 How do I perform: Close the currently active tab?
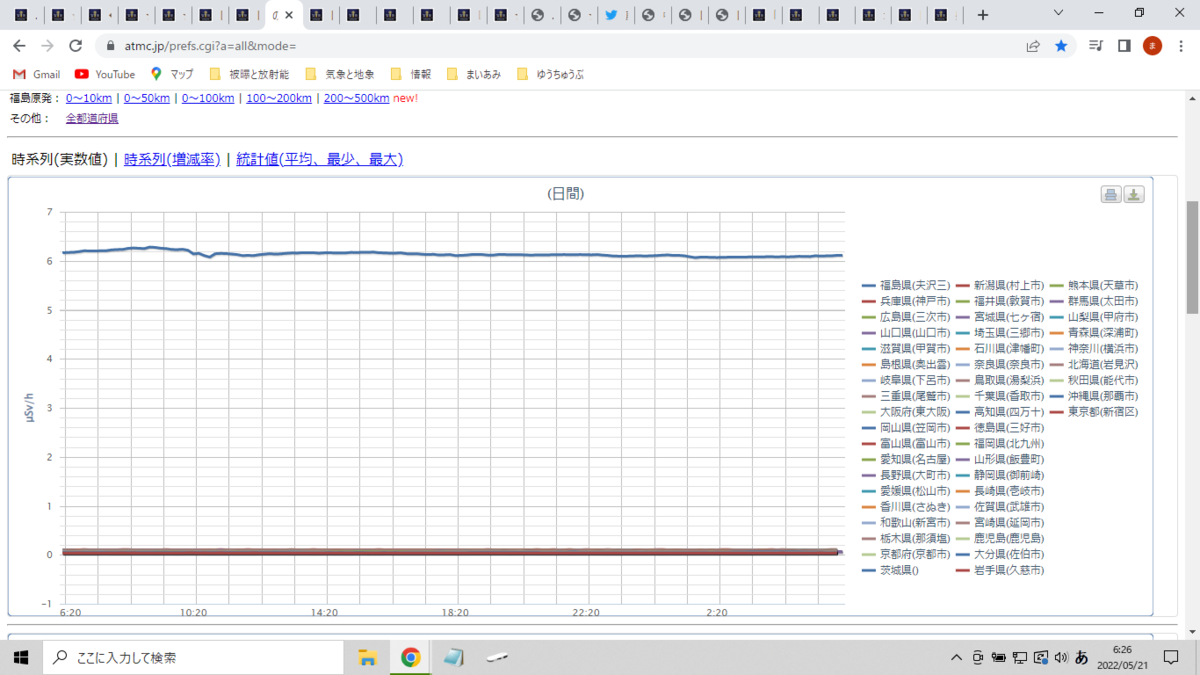click(x=289, y=15)
